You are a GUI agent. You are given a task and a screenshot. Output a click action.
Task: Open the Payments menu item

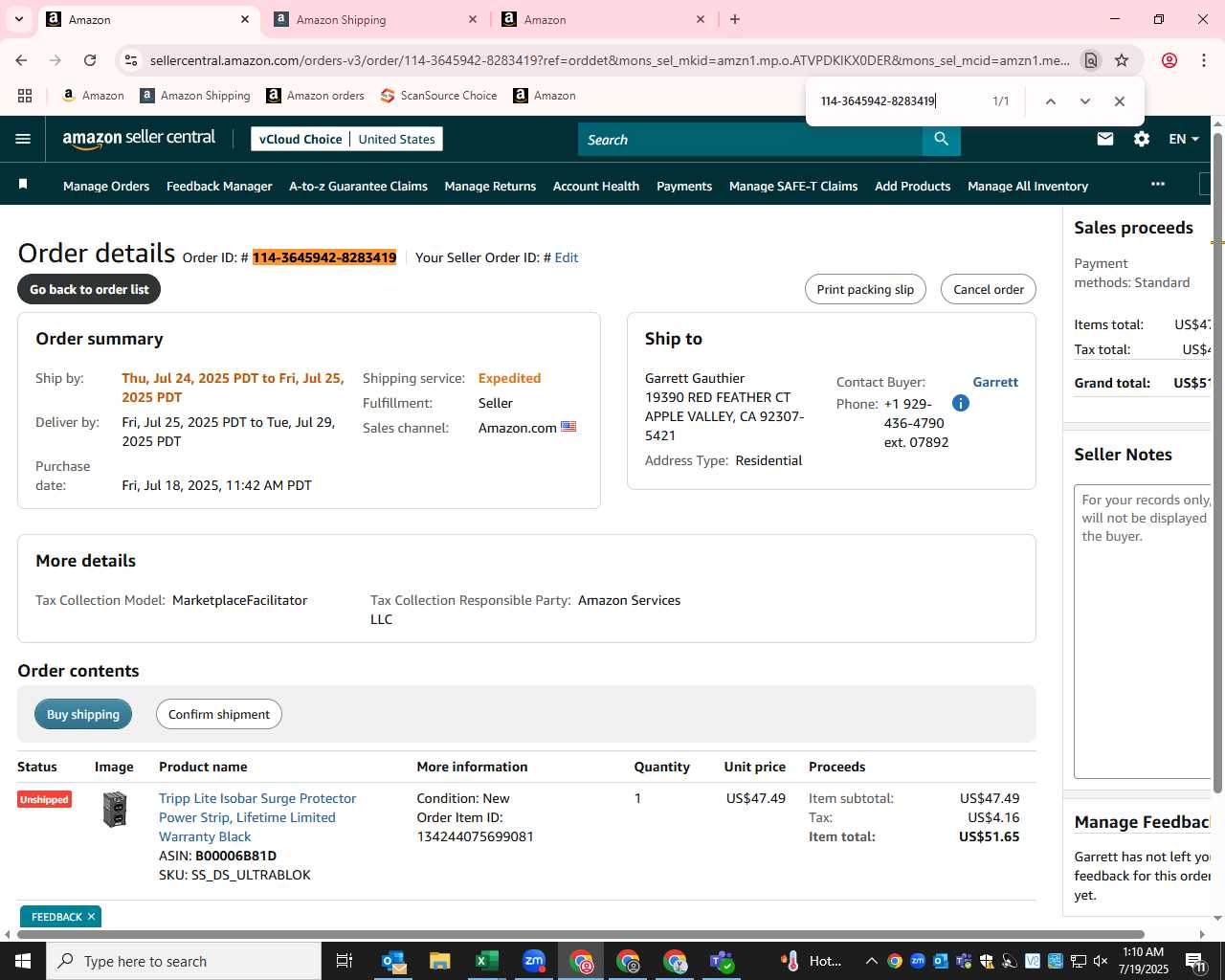click(684, 186)
